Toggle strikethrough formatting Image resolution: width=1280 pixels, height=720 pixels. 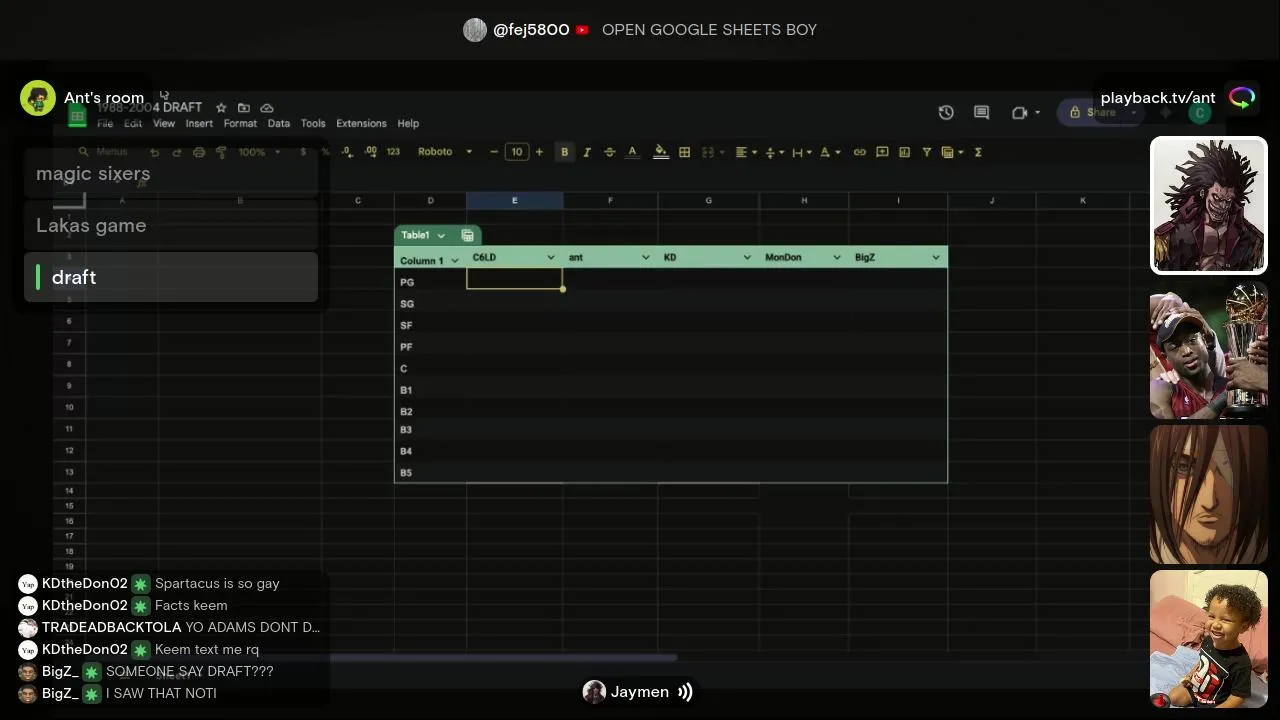pos(610,152)
